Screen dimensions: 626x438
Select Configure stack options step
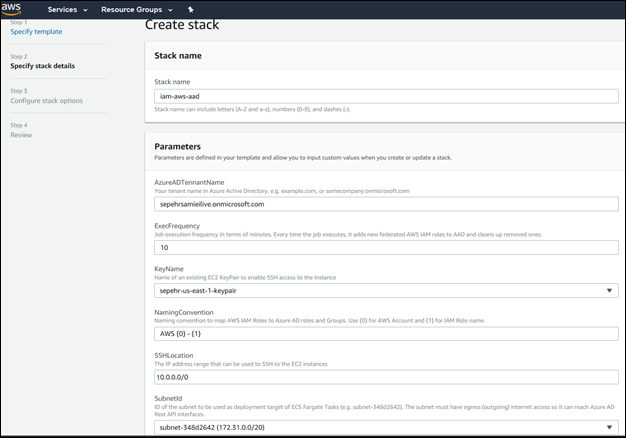click(46, 101)
